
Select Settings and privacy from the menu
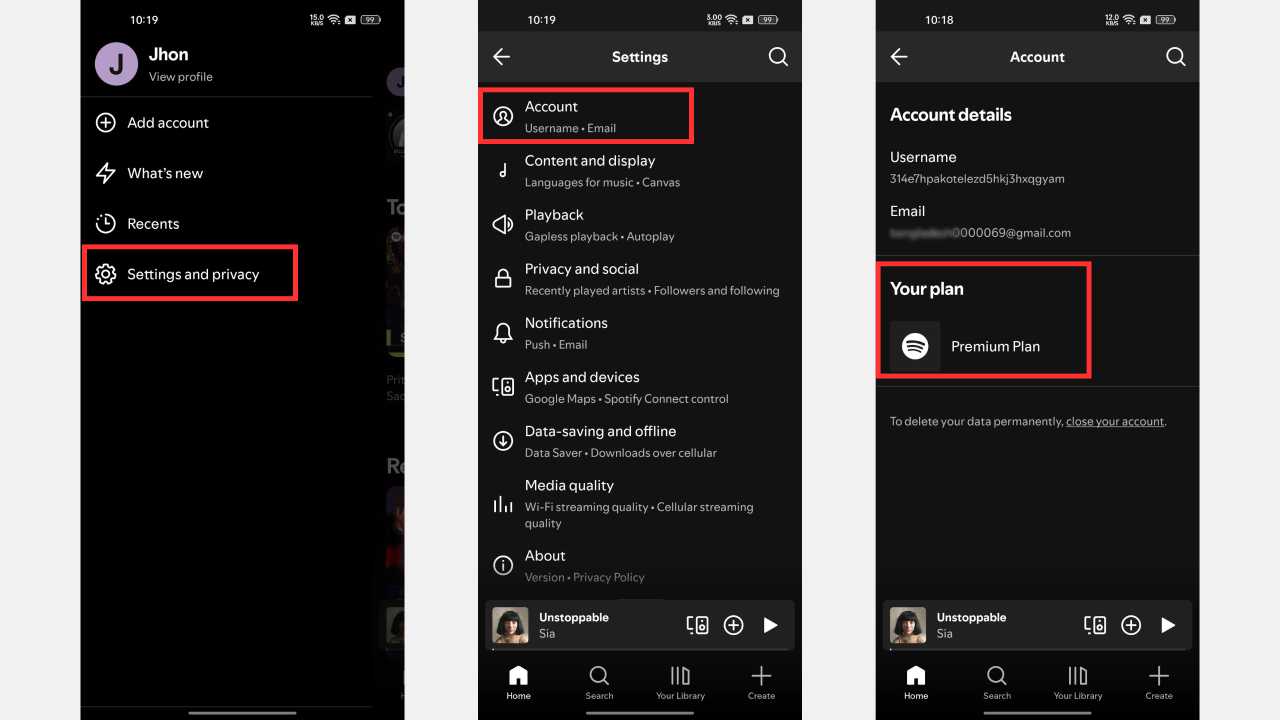tap(190, 272)
